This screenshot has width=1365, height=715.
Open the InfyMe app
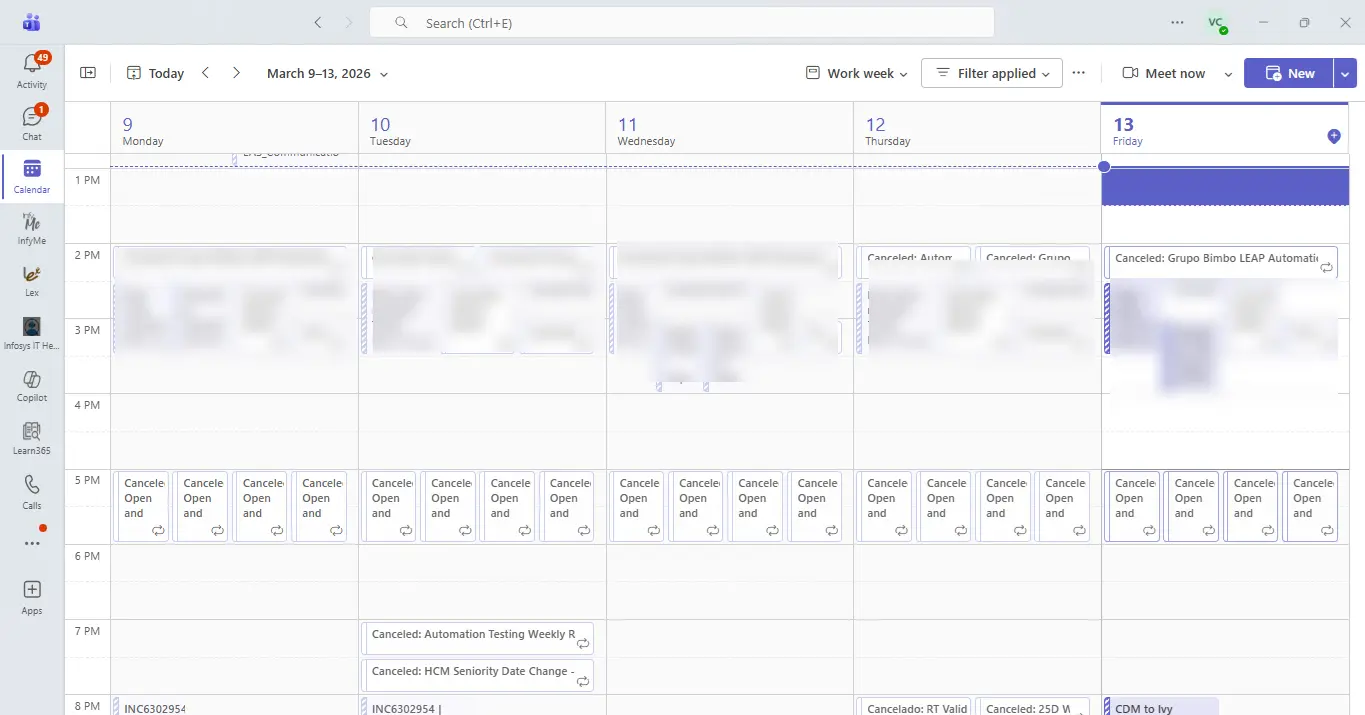click(31, 230)
